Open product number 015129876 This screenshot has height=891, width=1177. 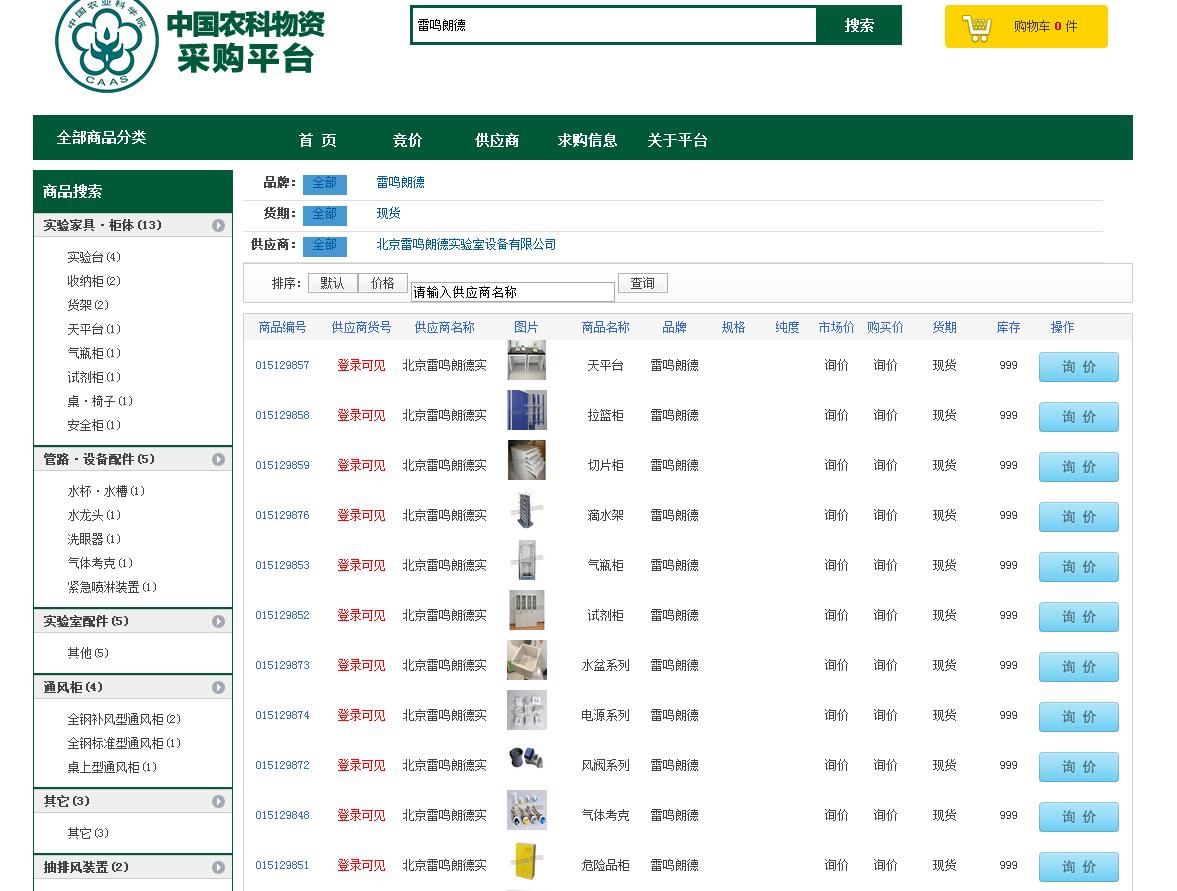click(x=282, y=516)
